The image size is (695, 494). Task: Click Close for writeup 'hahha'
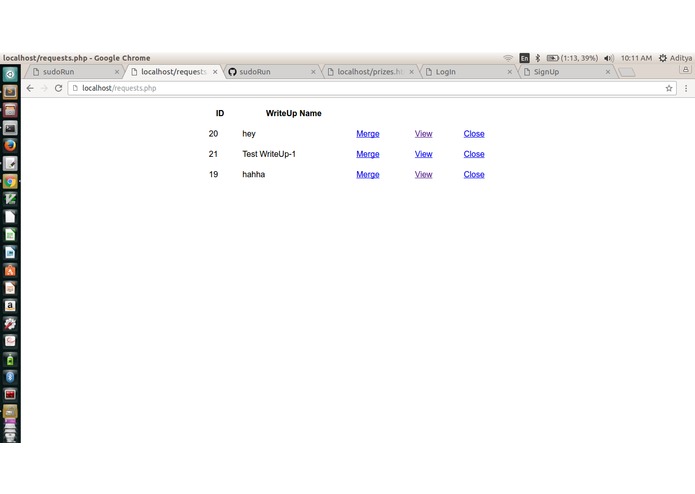pyautogui.click(x=474, y=175)
